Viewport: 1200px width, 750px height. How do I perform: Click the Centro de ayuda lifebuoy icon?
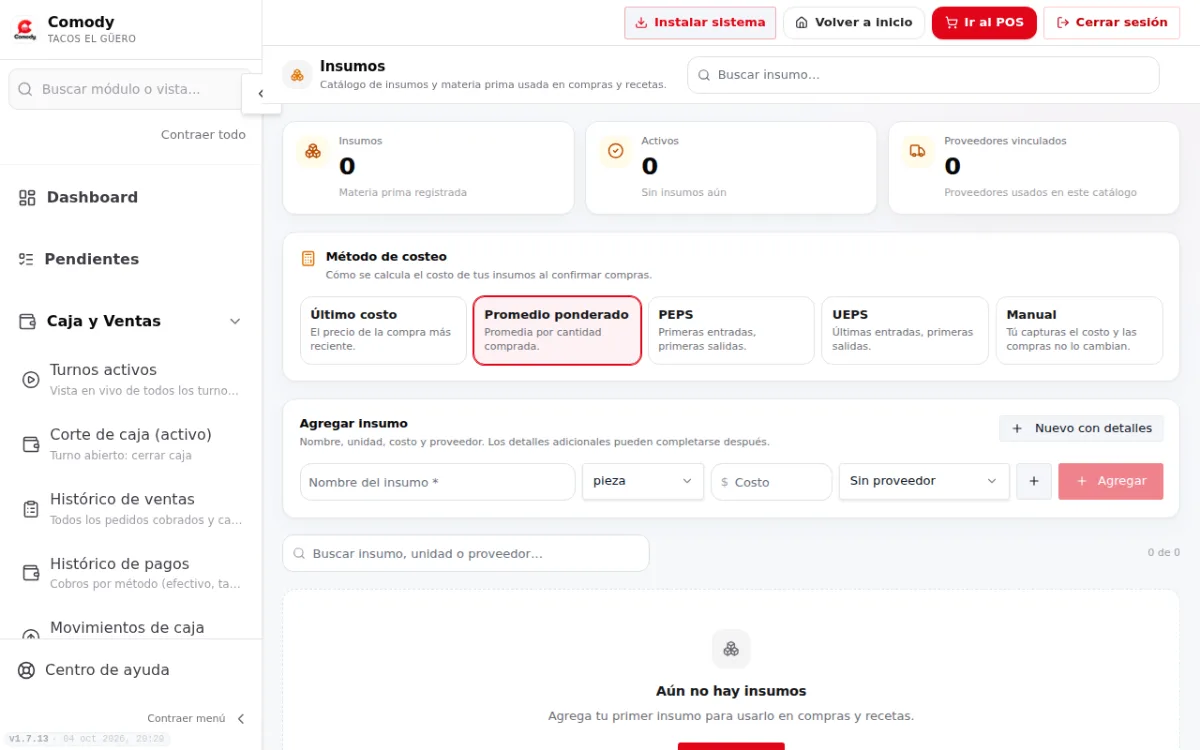click(27, 670)
